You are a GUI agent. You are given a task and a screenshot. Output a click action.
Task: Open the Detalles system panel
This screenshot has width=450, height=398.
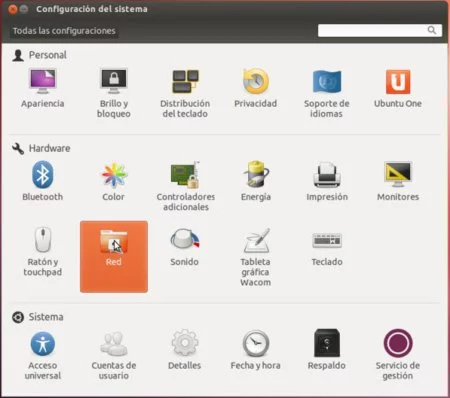coord(185,350)
